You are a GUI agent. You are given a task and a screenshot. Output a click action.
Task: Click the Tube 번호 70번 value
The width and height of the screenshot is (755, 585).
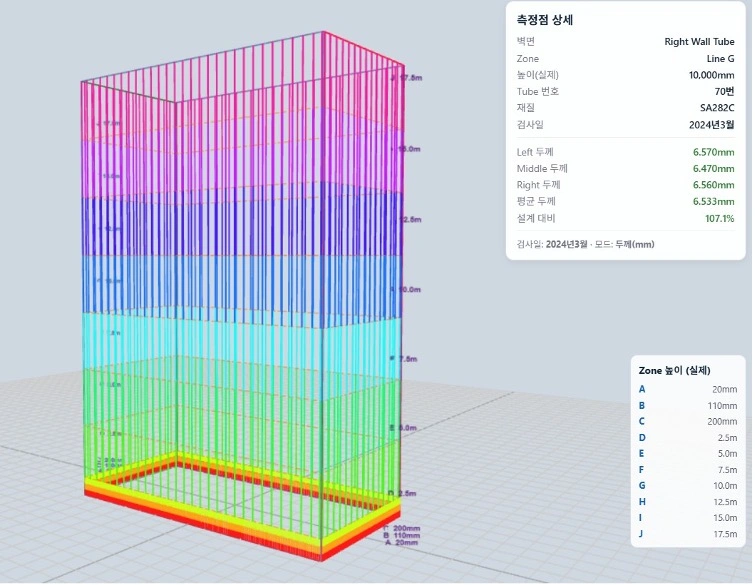pos(725,91)
